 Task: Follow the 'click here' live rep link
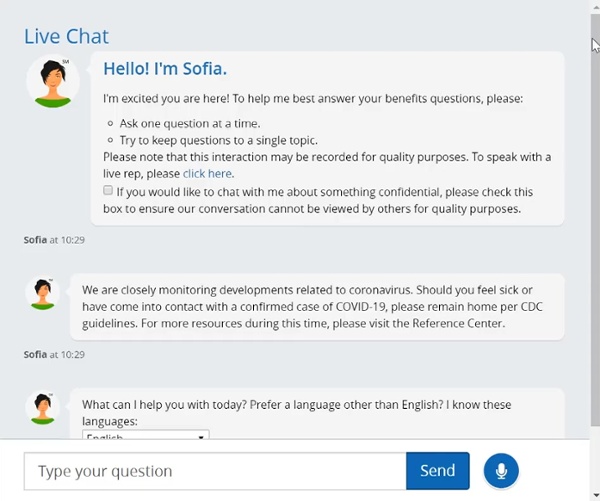click(207, 174)
